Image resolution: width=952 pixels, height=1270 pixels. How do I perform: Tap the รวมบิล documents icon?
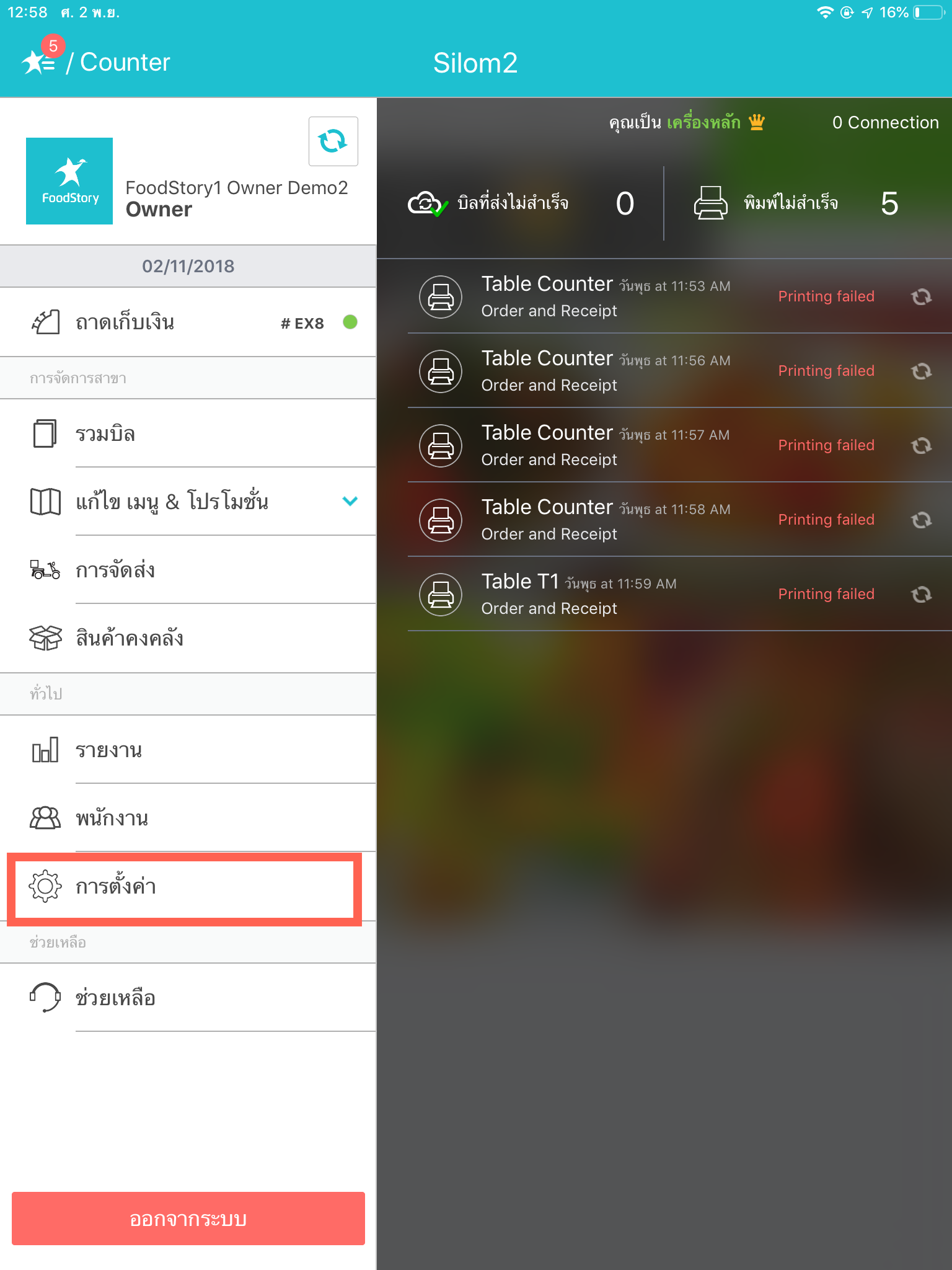coord(45,433)
